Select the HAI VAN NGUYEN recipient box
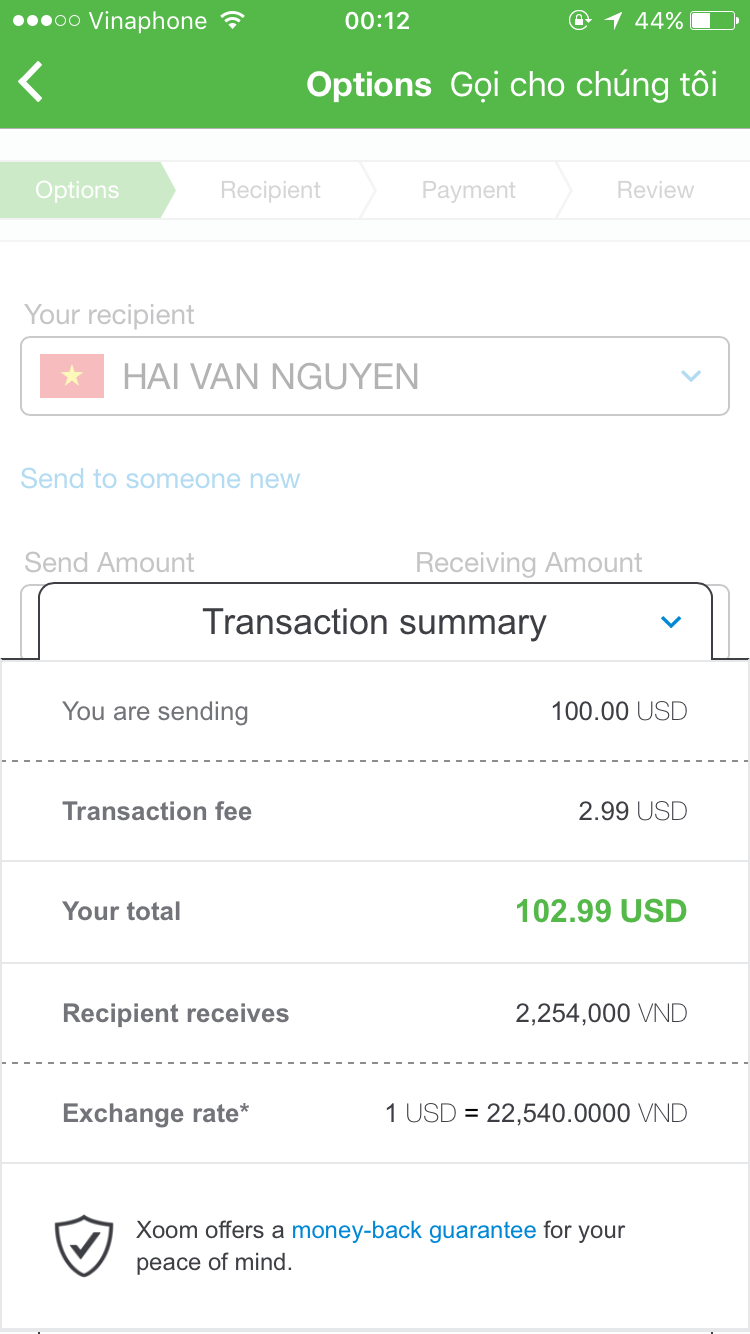The width and height of the screenshot is (750, 1334). point(374,376)
